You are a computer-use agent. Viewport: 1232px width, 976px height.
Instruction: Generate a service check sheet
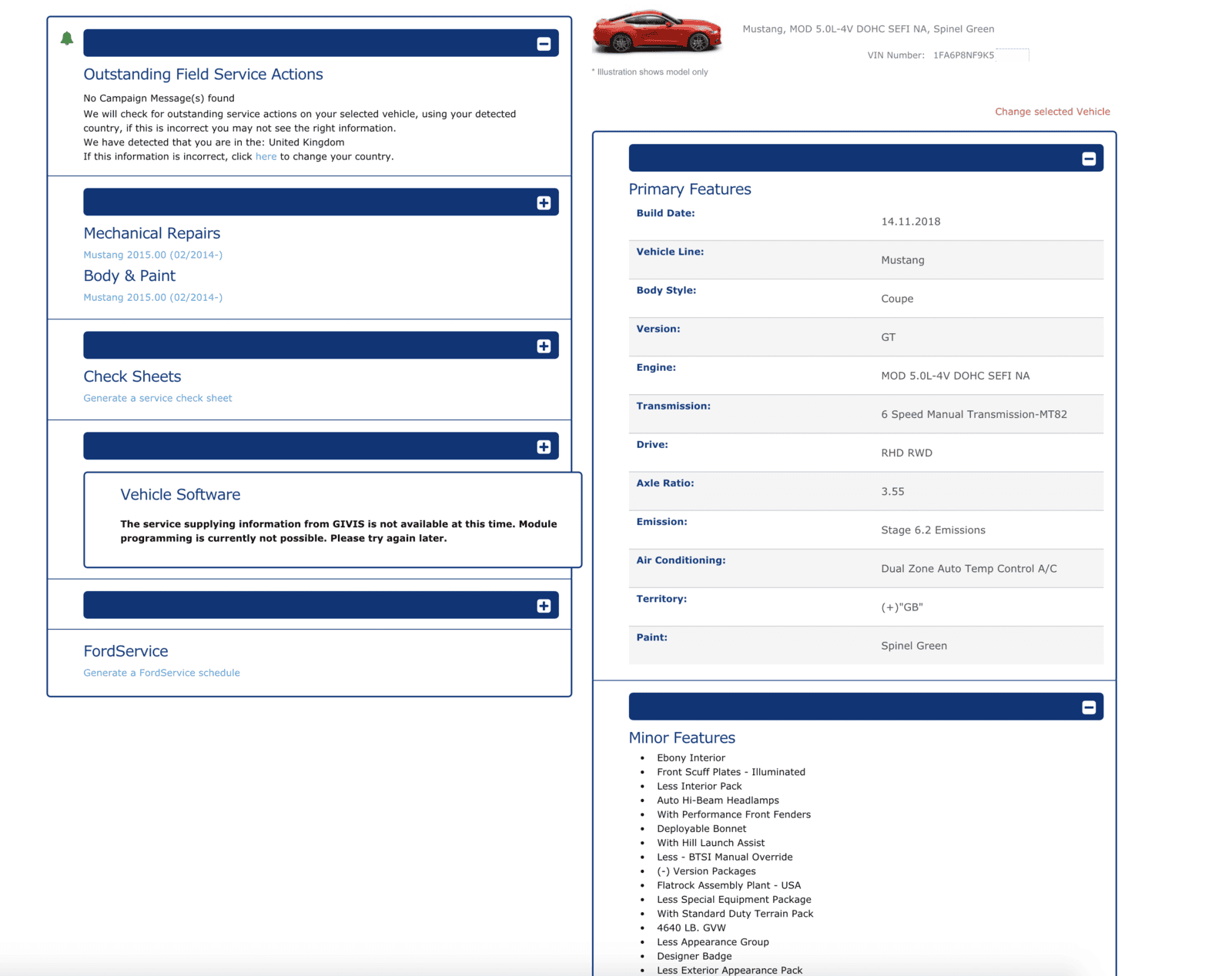pos(157,398)
